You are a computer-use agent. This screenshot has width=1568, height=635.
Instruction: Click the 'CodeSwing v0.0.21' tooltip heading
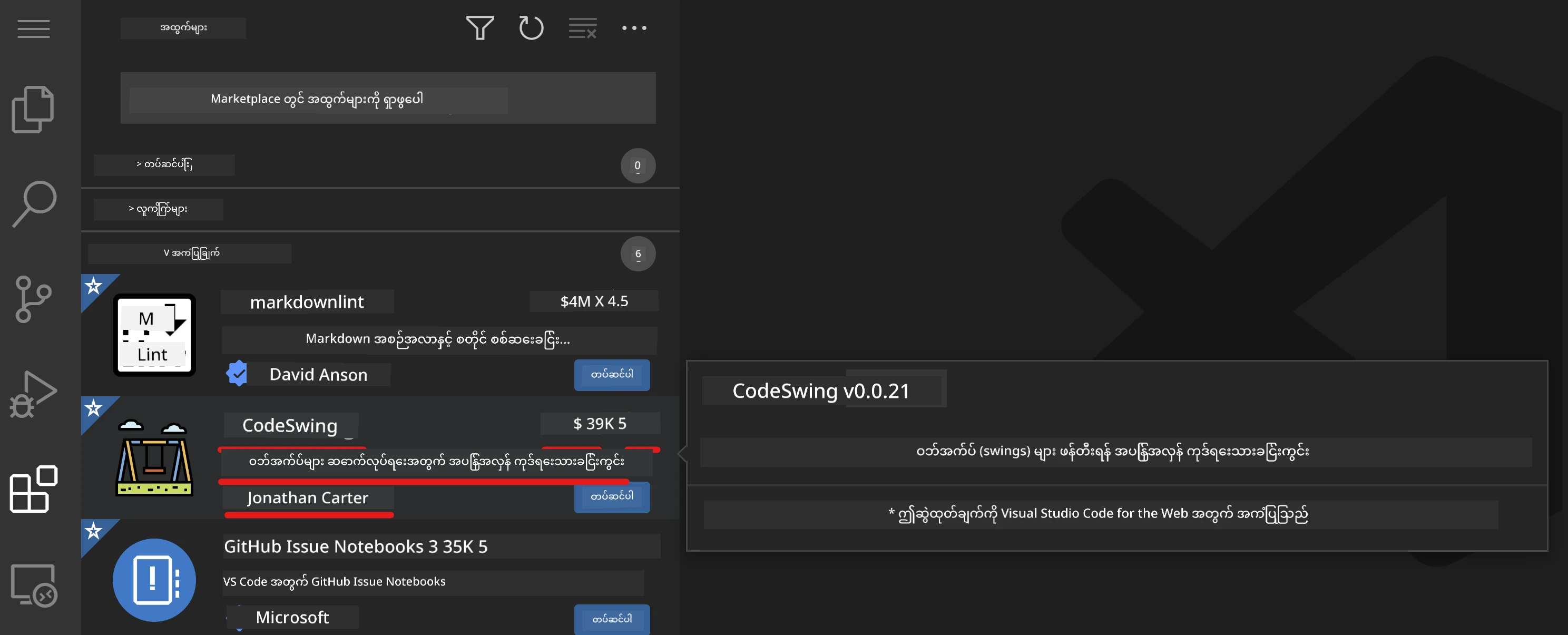coord(821,391)
